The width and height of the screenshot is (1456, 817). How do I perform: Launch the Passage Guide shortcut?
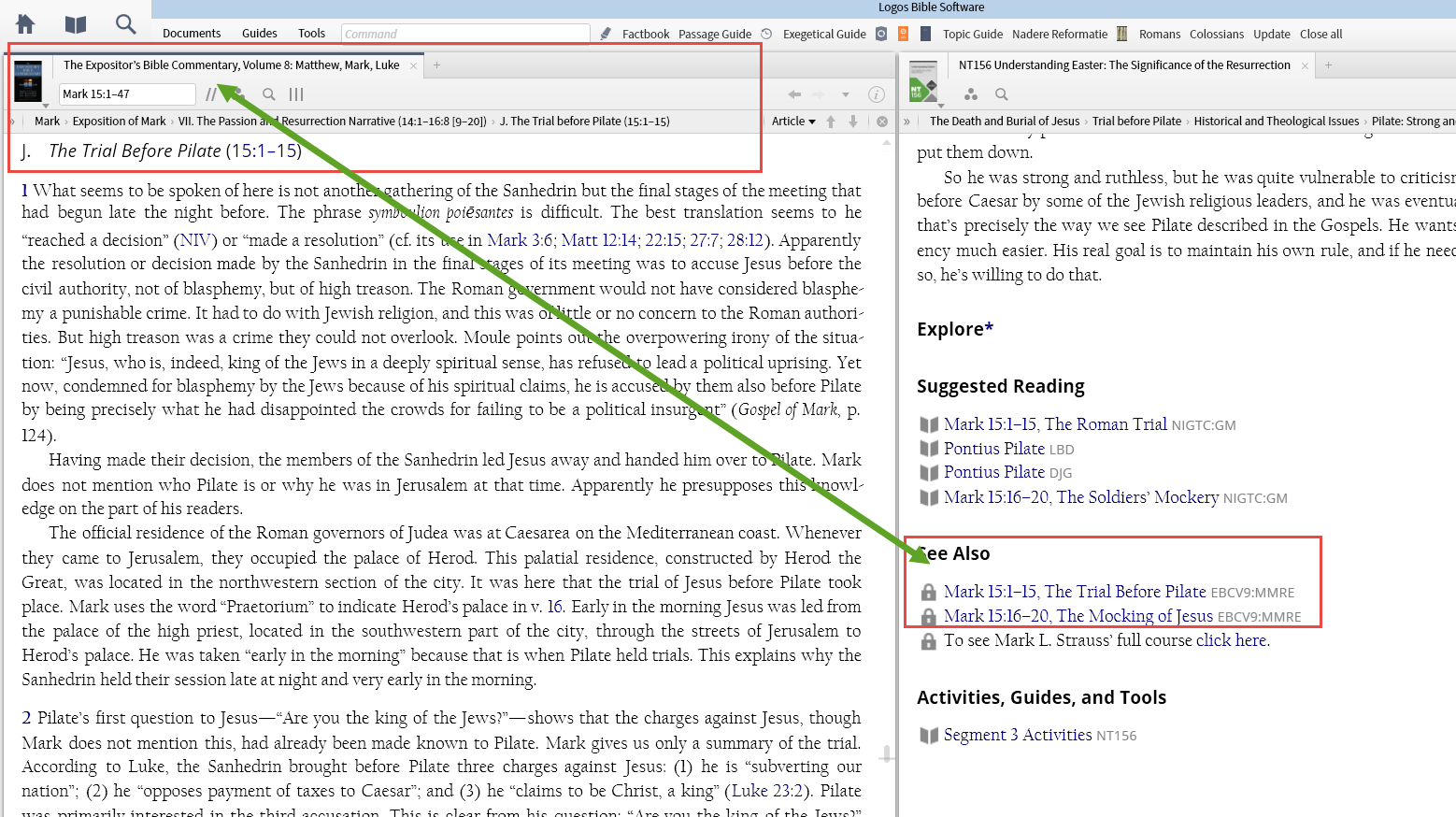click(715, 35)
